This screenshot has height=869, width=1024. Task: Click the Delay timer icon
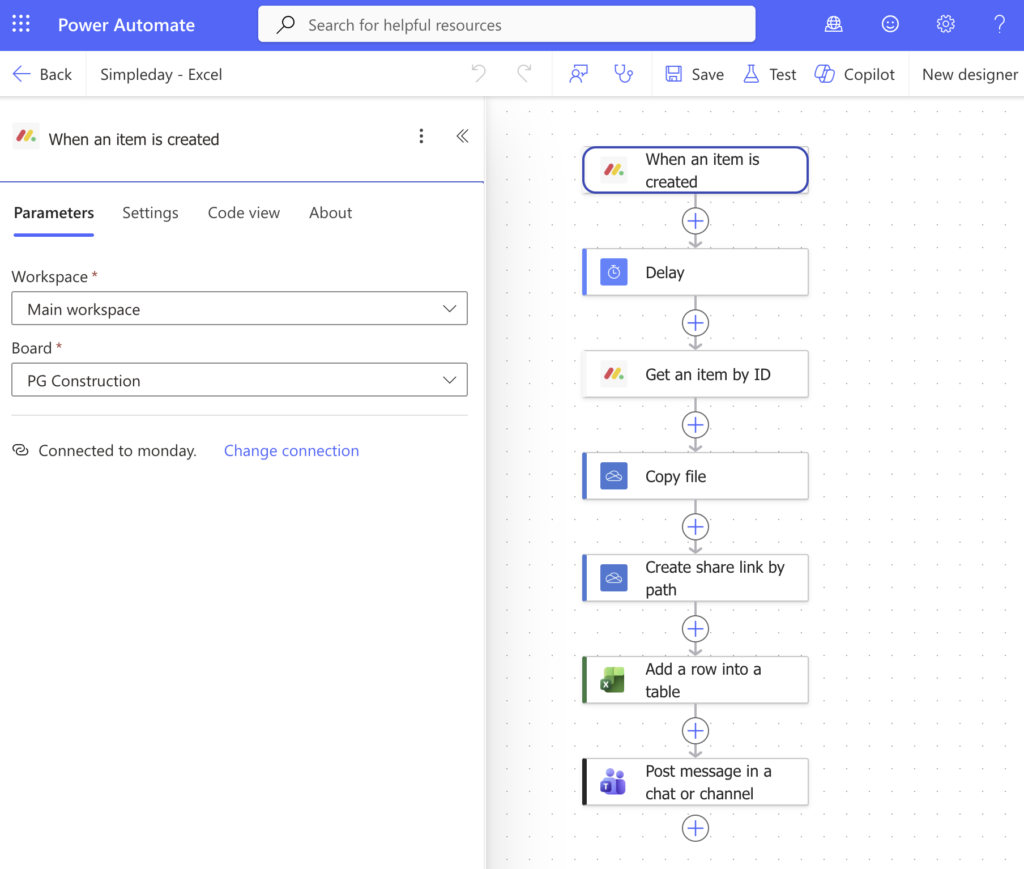click(614, 272)
